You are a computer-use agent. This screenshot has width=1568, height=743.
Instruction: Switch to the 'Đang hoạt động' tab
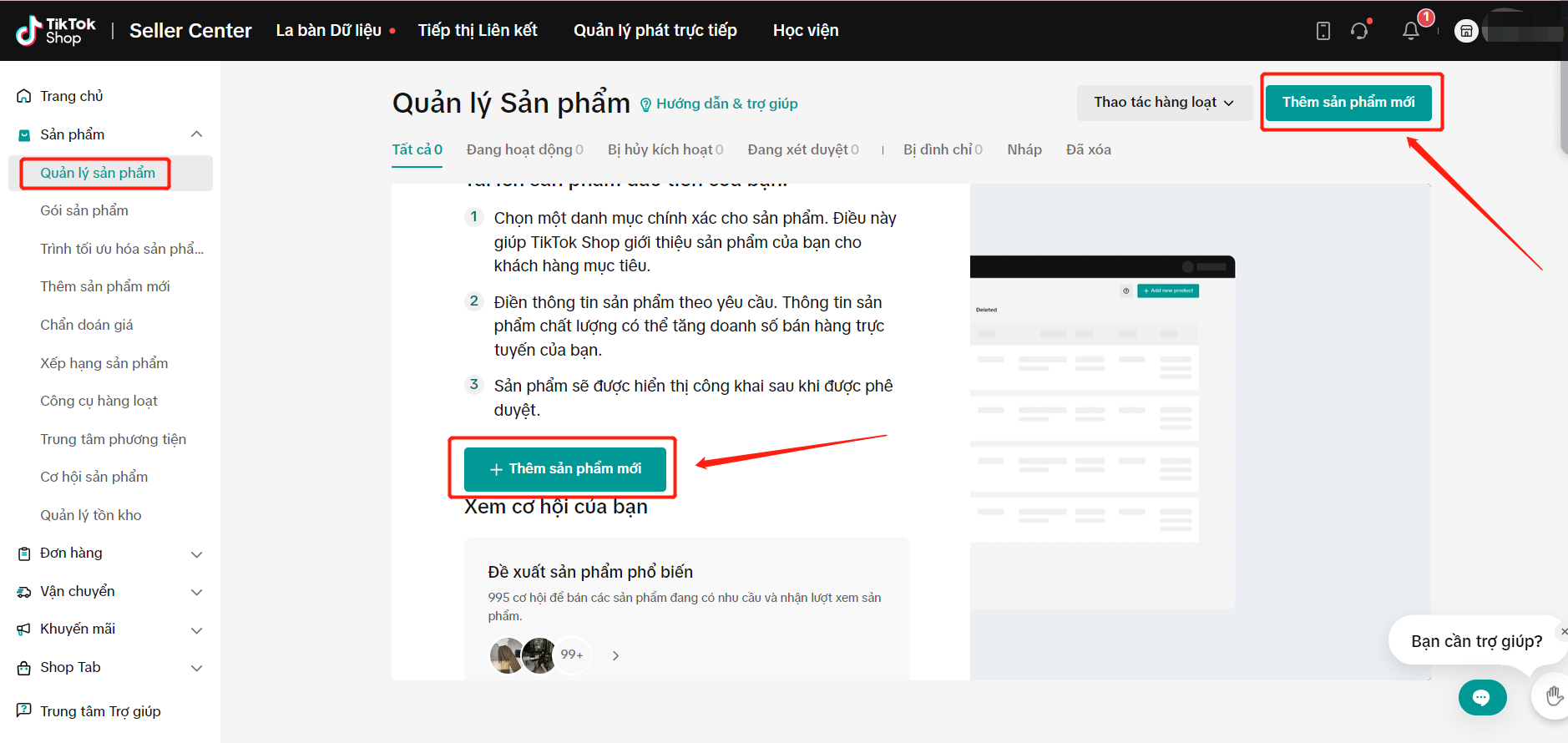524,149
